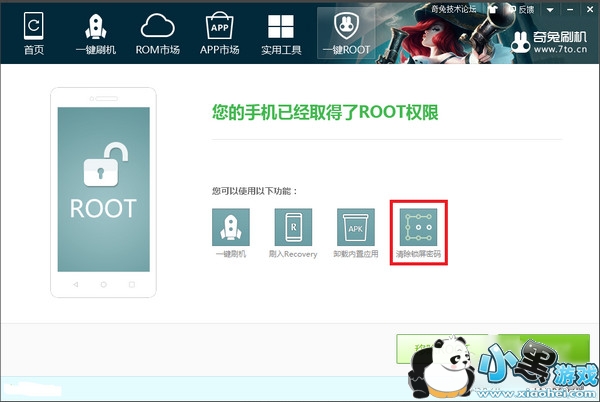The height and width of the screenshot is (402, 600).
Task: Click the 奇兔刷机 rabbit logo
Action: tap(520, 42)
